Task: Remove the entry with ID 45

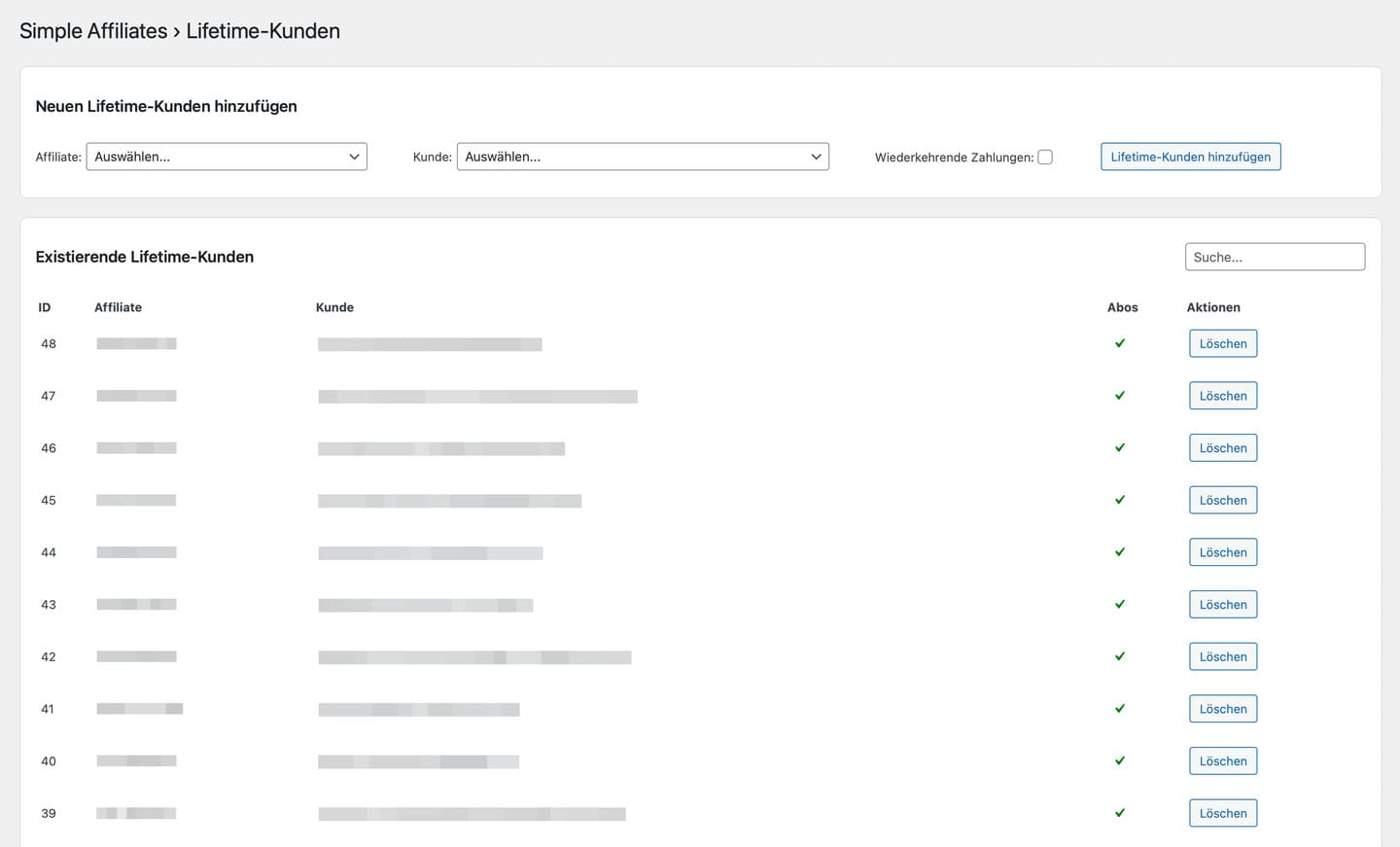Action: [x=1223, y=500]
